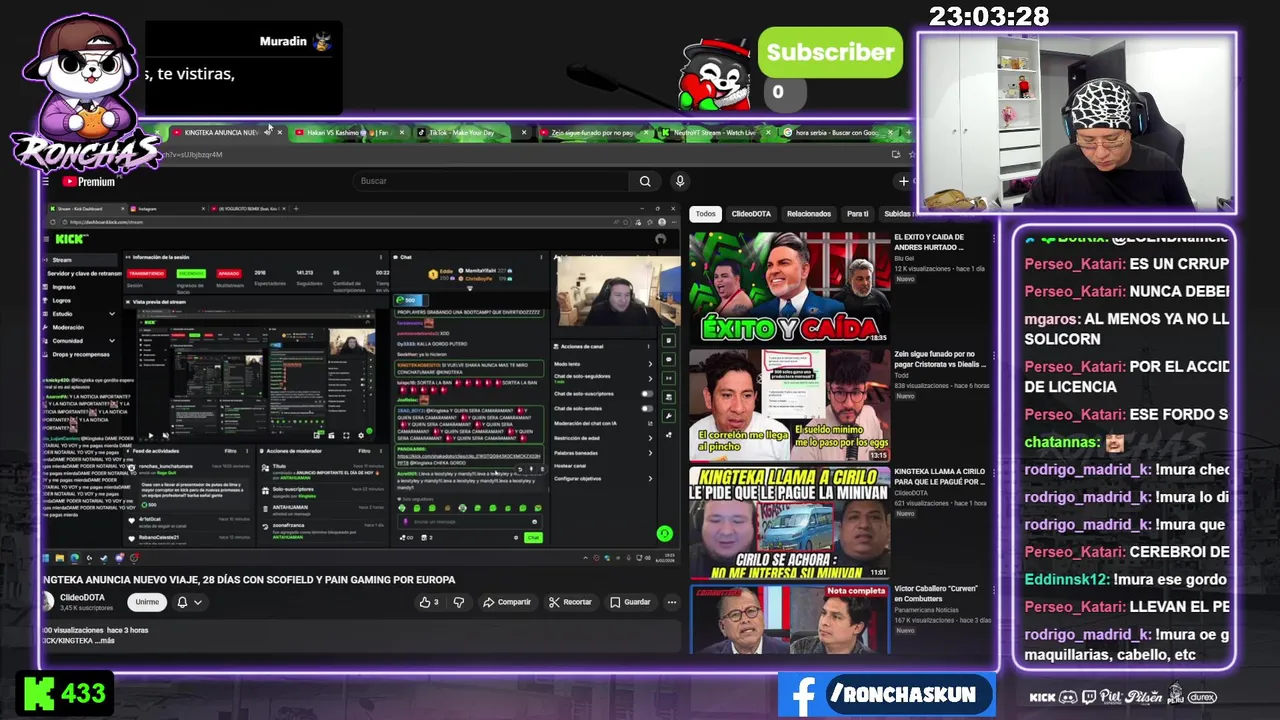This screenshot has width=1280, height=720.
Task: Click the Guardar save button
Action: tap(630, 602)
